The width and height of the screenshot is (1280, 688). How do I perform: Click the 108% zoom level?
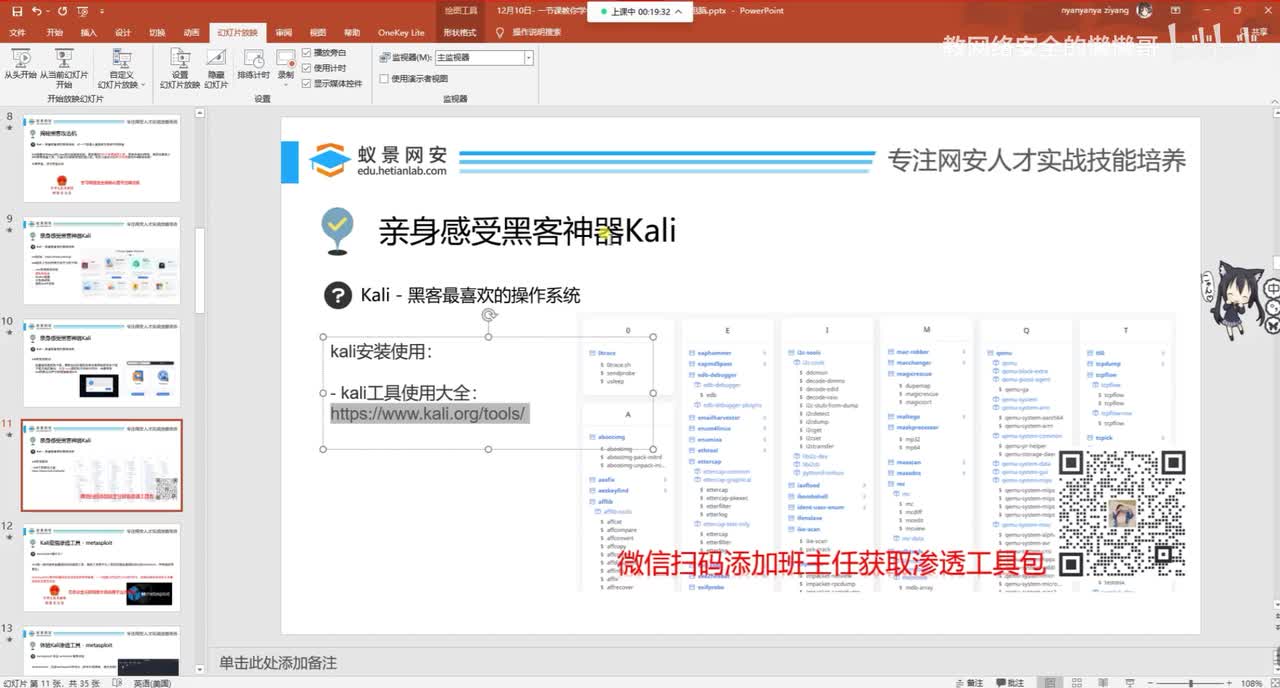pos(1251,683)
